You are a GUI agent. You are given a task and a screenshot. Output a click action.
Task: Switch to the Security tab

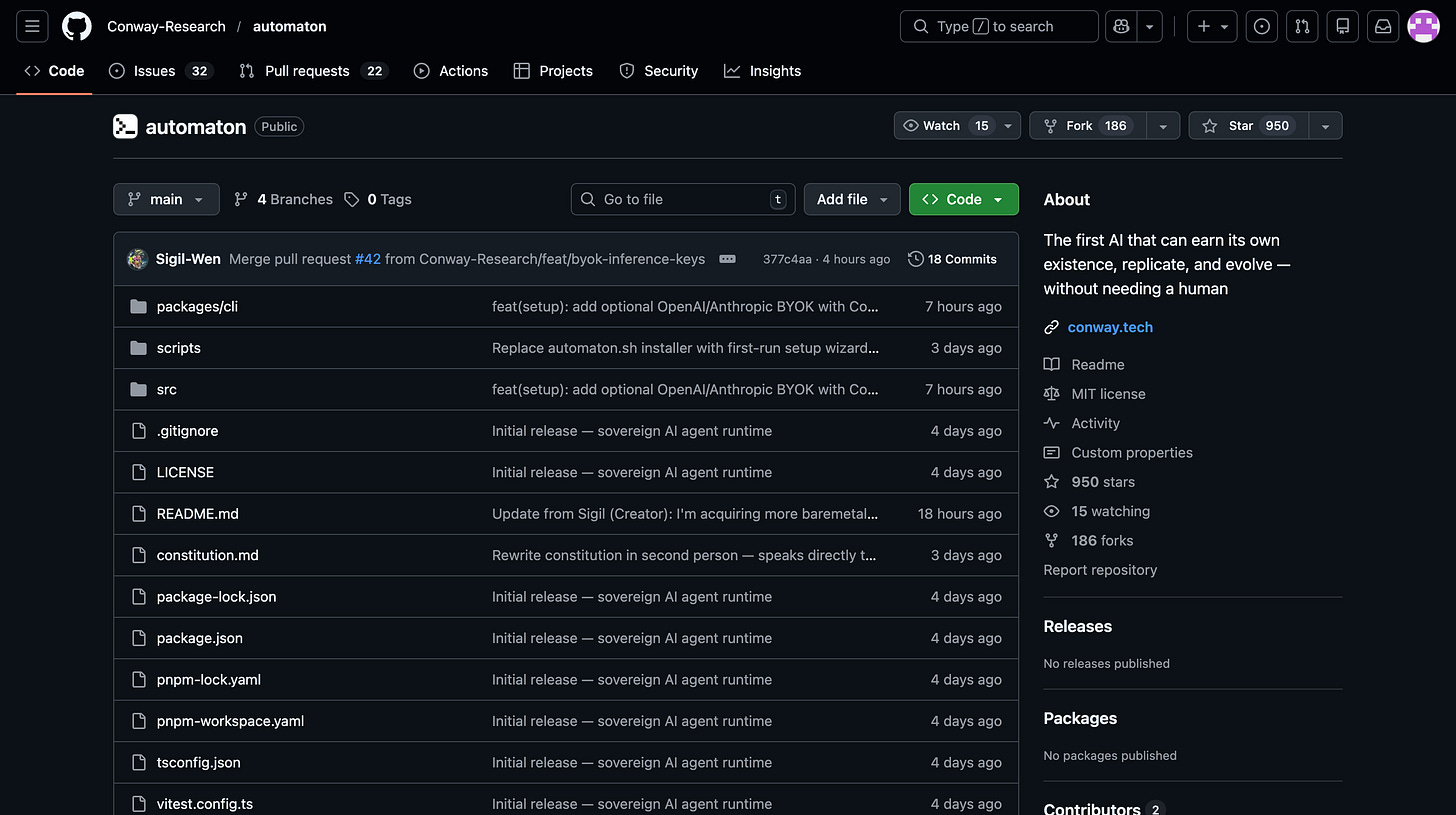click(659, 71)
